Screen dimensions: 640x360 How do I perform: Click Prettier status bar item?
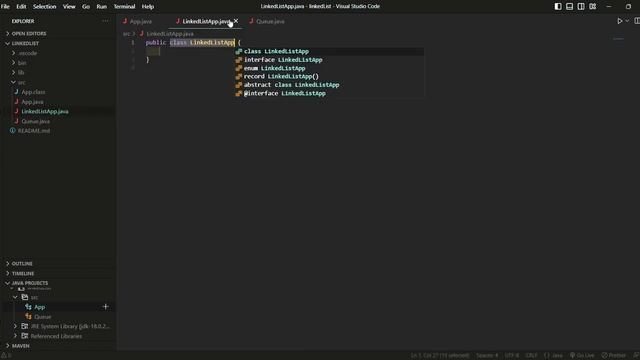tap(613, 356)
